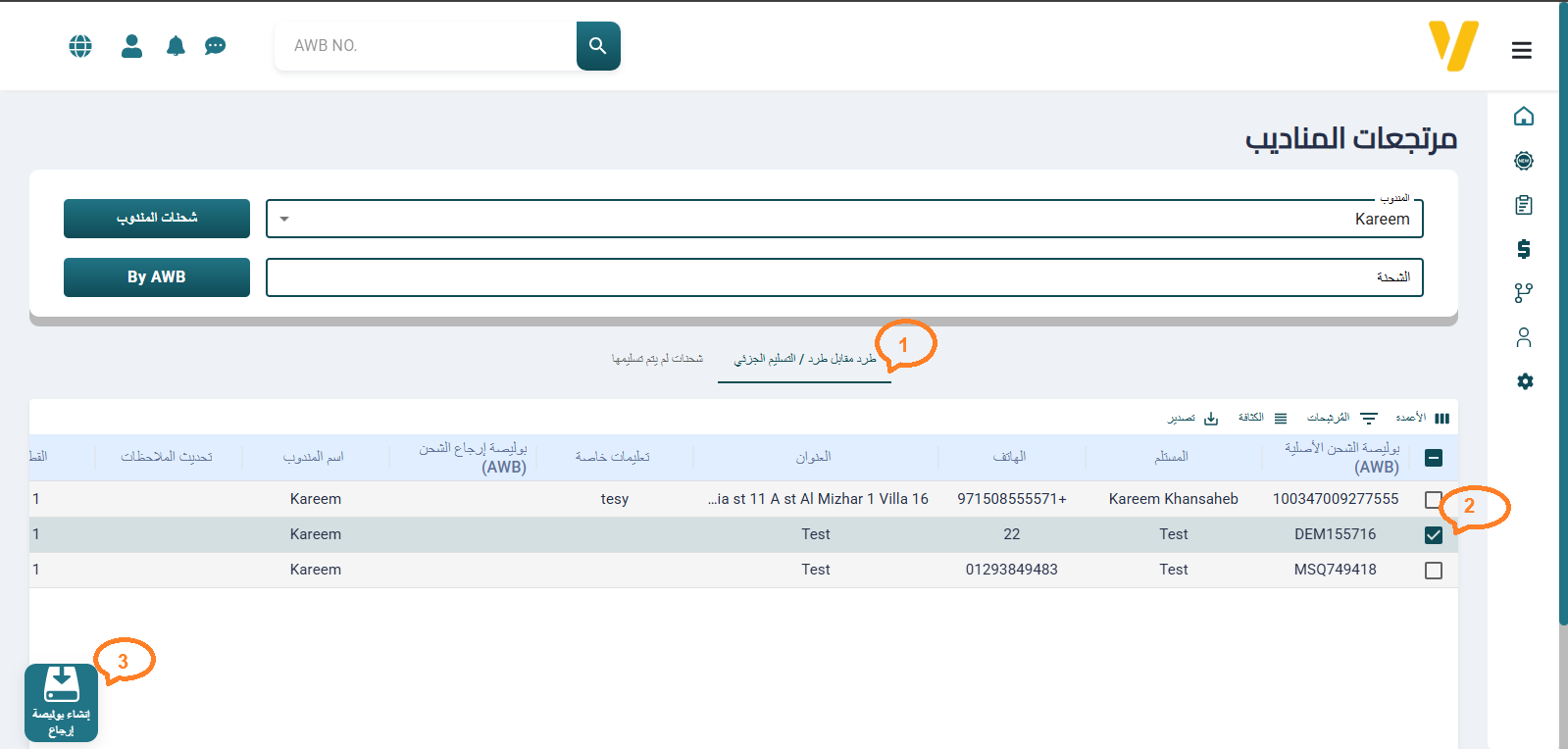Image resolution: width=1568 pixels, height=749 pixels.
Task: Click the create return AWB button
Action: click(x=61, y=703)
